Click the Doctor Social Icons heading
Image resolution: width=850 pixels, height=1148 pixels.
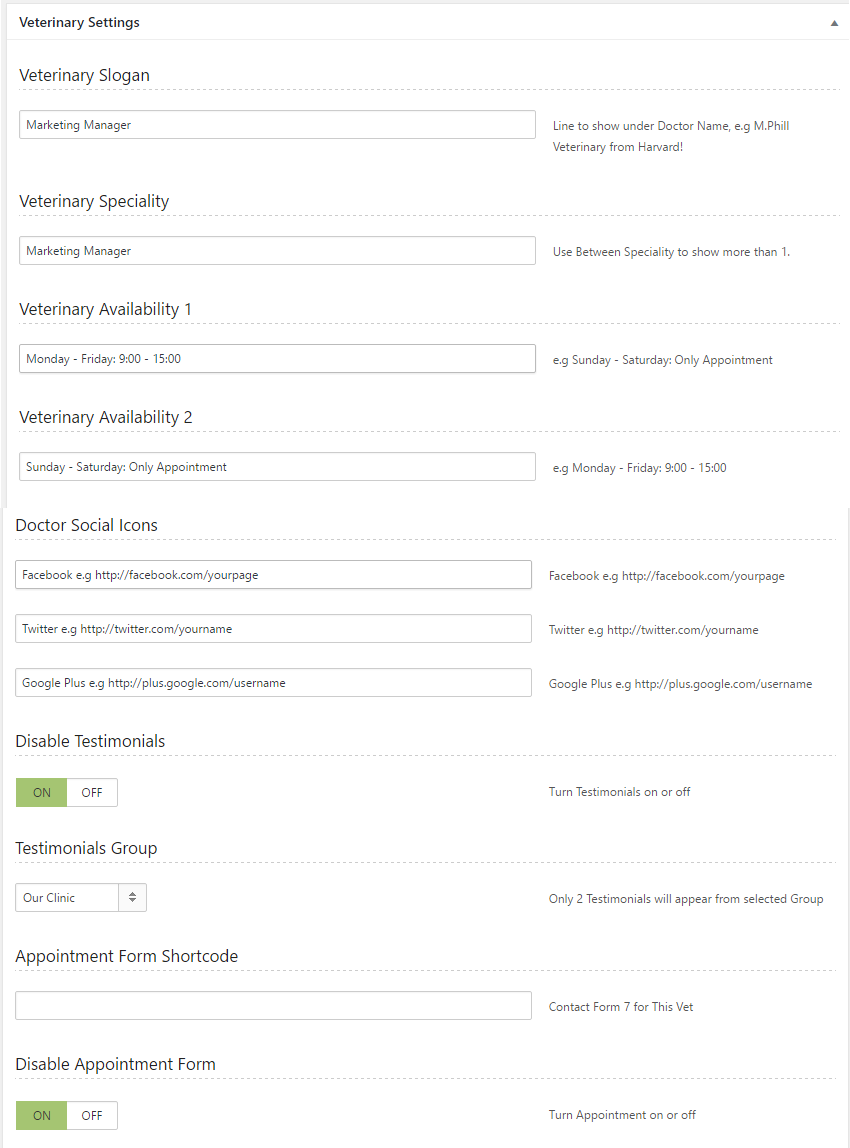(86, 525)
